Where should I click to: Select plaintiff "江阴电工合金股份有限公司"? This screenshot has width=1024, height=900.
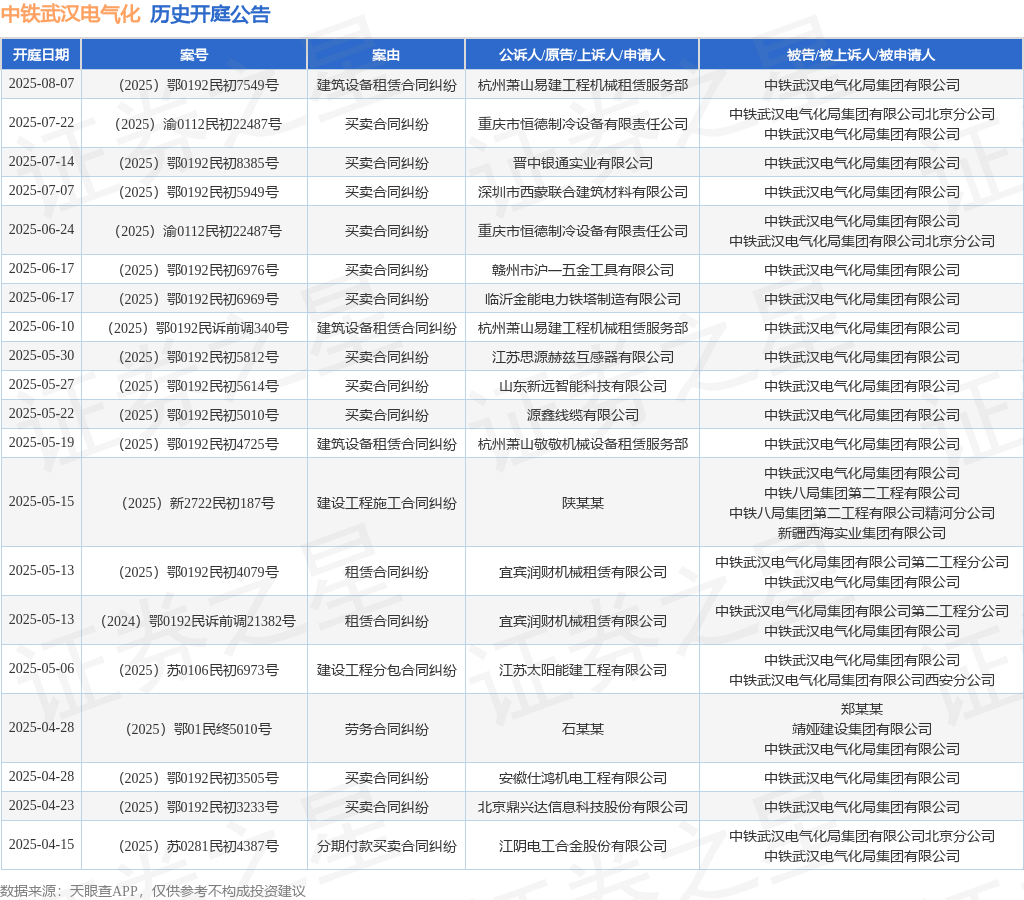[583, 846]
